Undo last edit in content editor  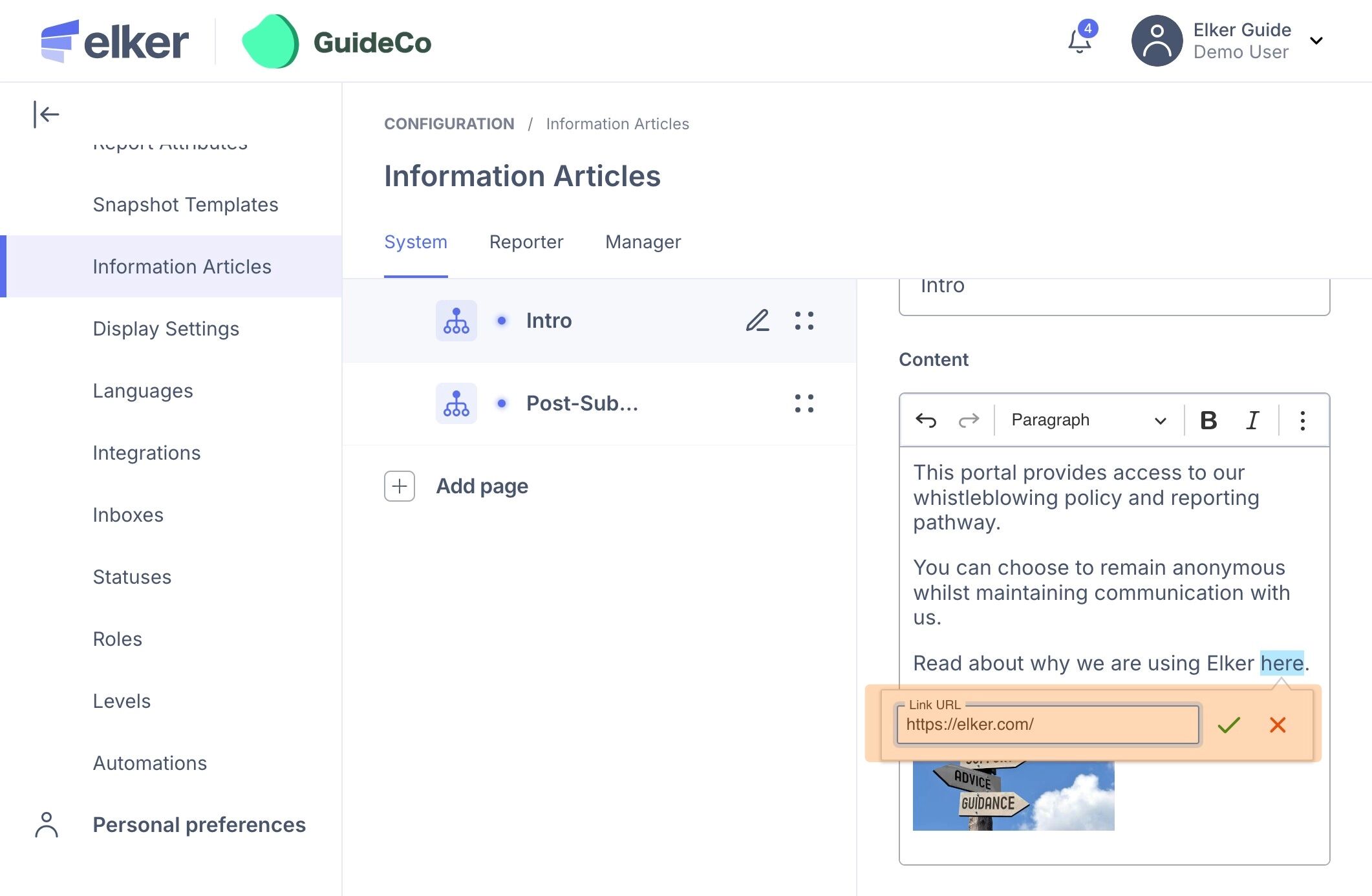point(926,420)
